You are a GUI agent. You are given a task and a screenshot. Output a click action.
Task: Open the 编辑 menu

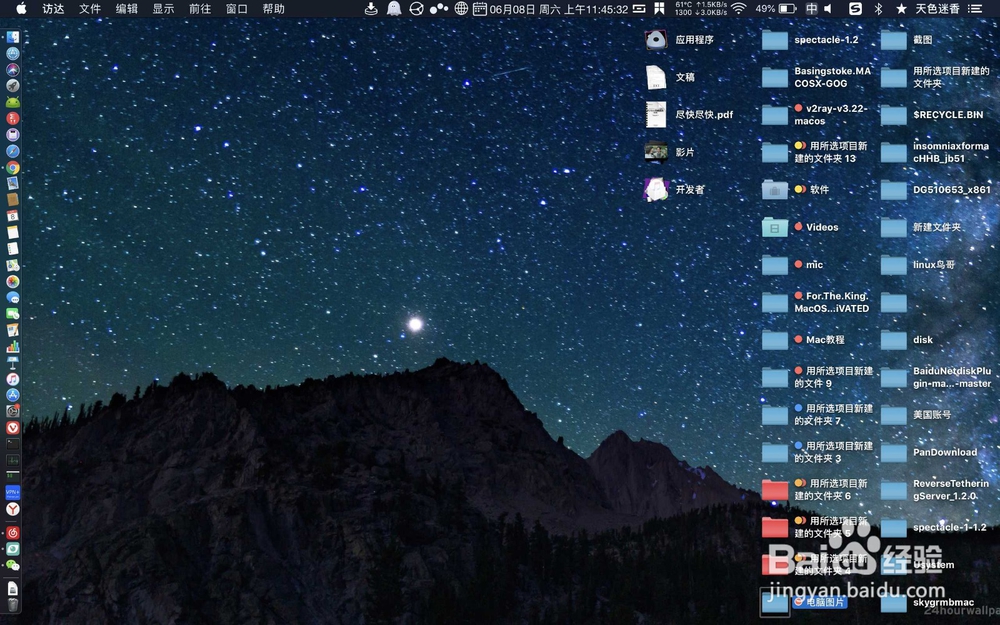click(126, 8)
